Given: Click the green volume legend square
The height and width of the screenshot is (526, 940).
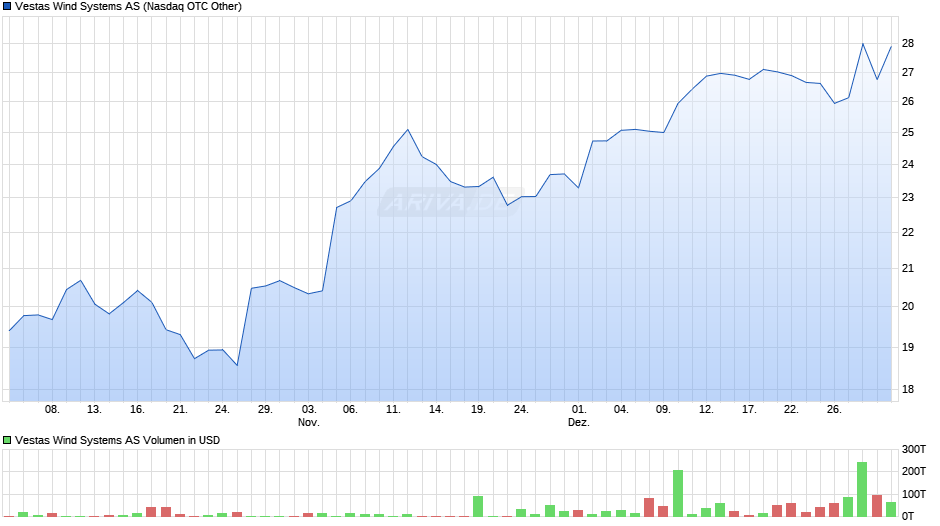Looking at the screenshot, I should [7, 440].
